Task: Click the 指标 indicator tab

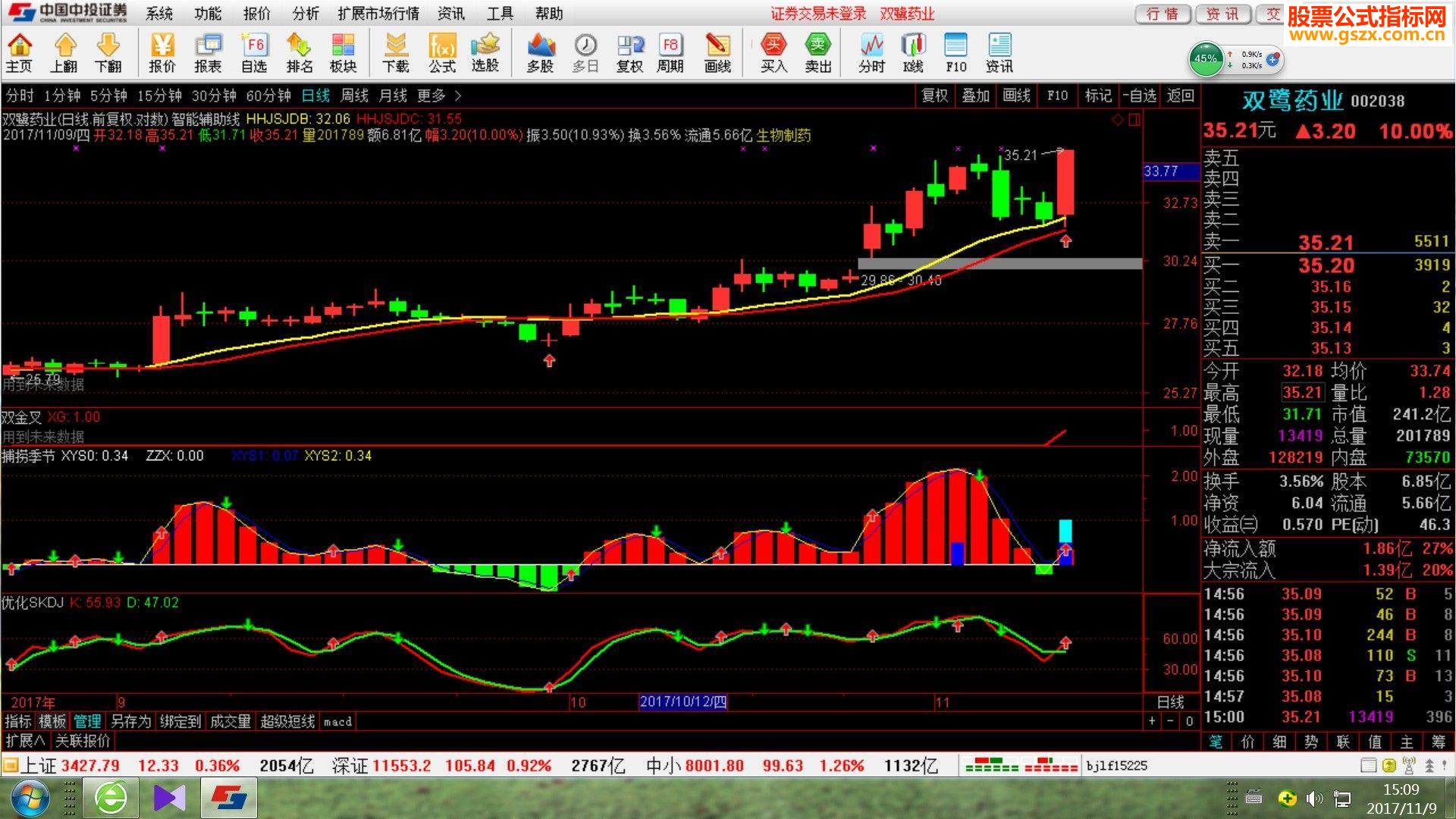Action: pos(18,721)
